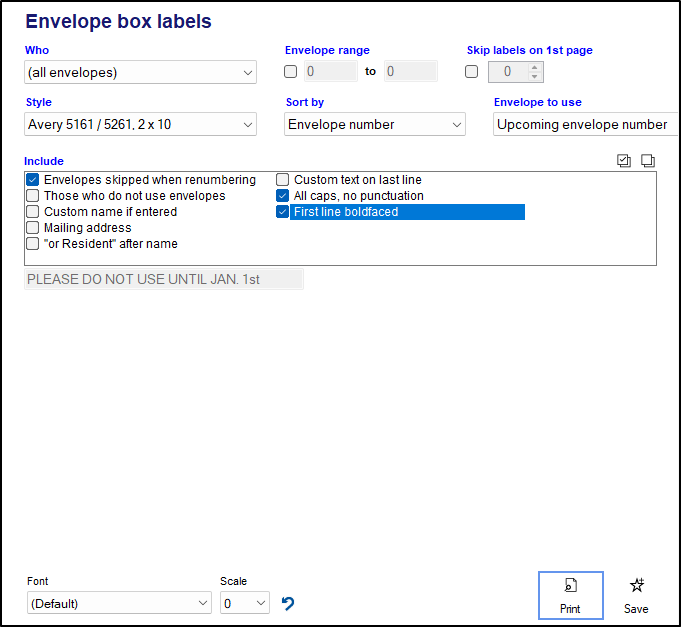Check Those who do not use envelopes
This screenshot has height=627, width=681.
[33, 196]
